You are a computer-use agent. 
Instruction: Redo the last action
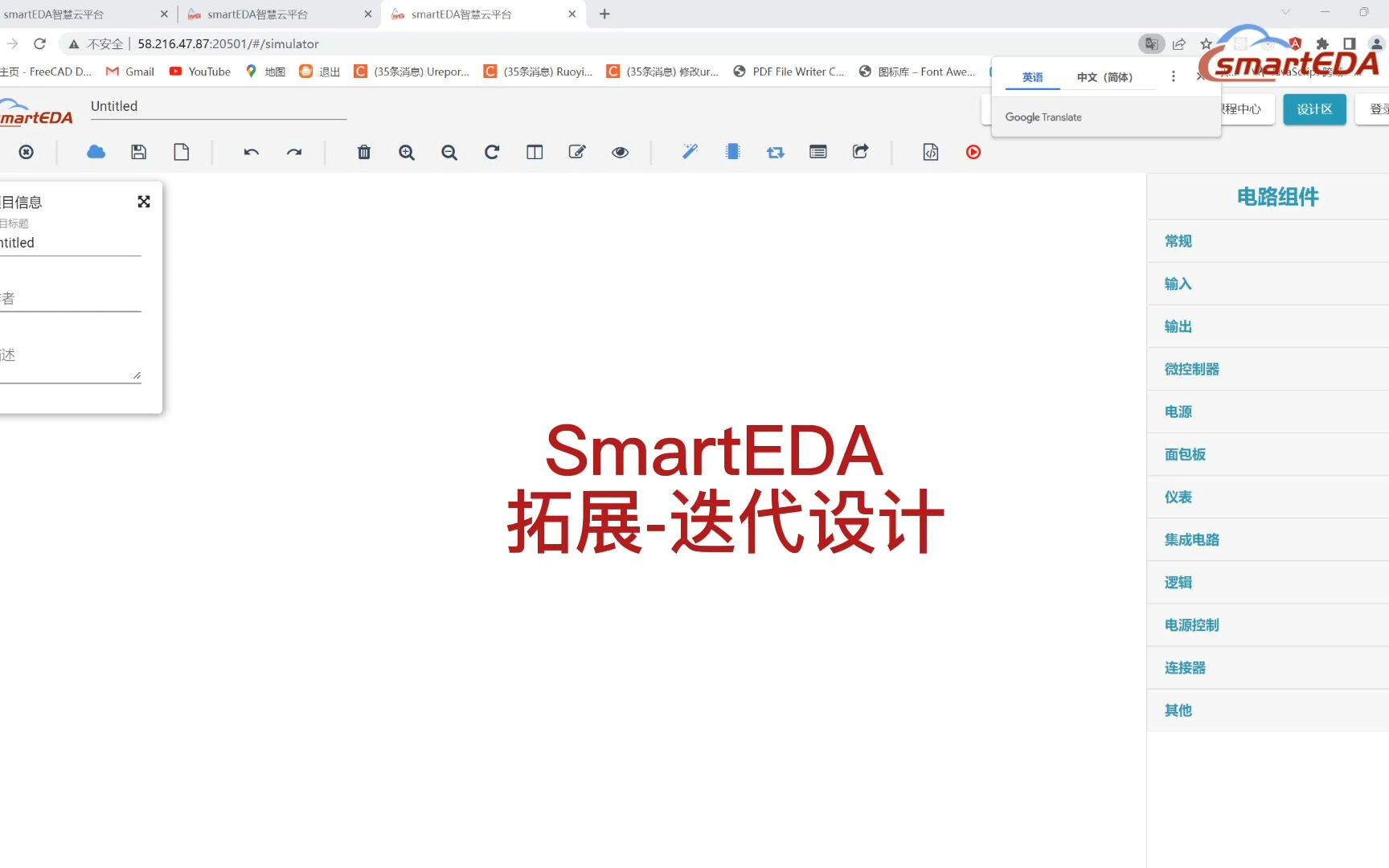pos(293,152)
